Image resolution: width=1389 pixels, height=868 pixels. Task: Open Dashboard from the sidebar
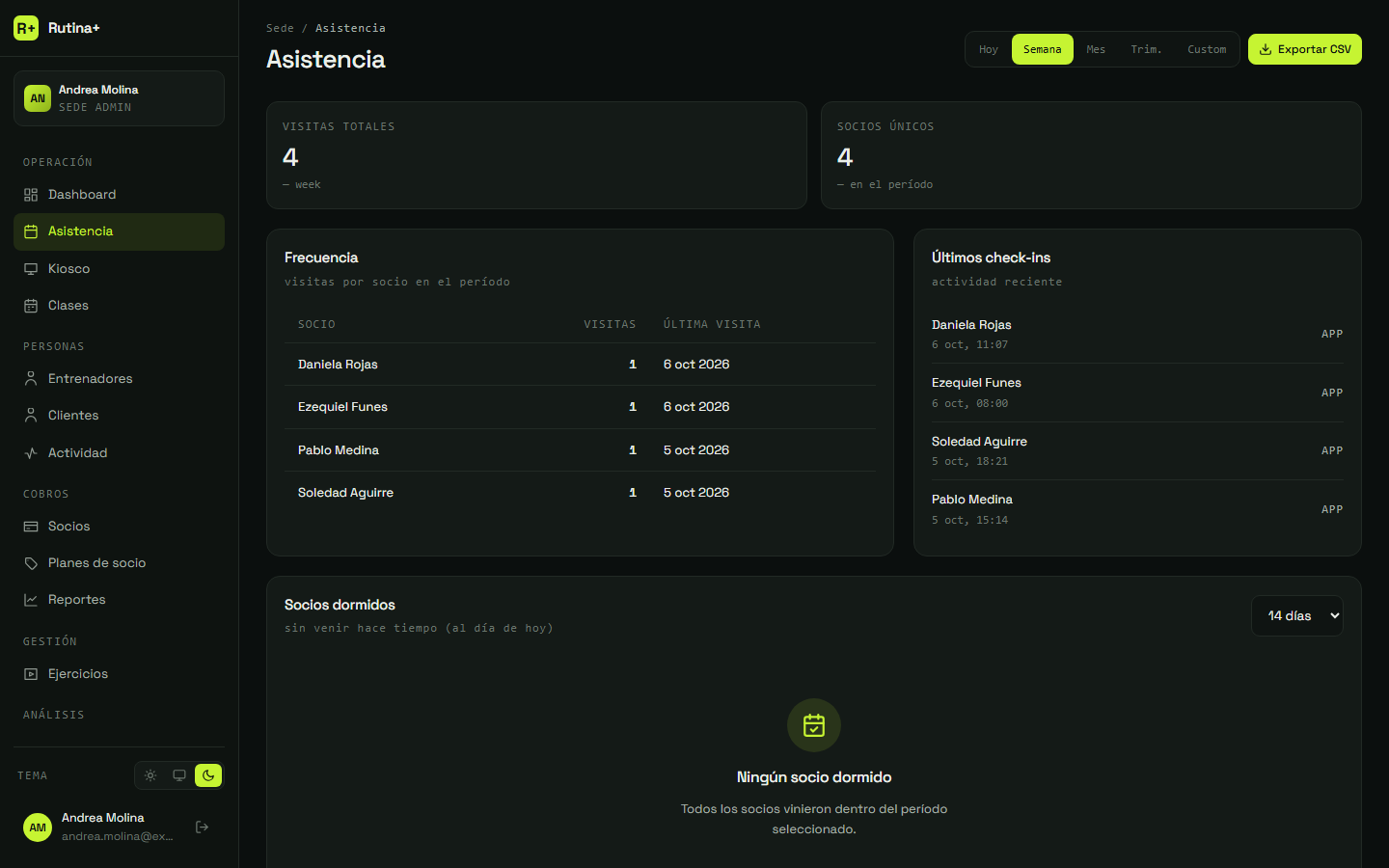[119, 195]
